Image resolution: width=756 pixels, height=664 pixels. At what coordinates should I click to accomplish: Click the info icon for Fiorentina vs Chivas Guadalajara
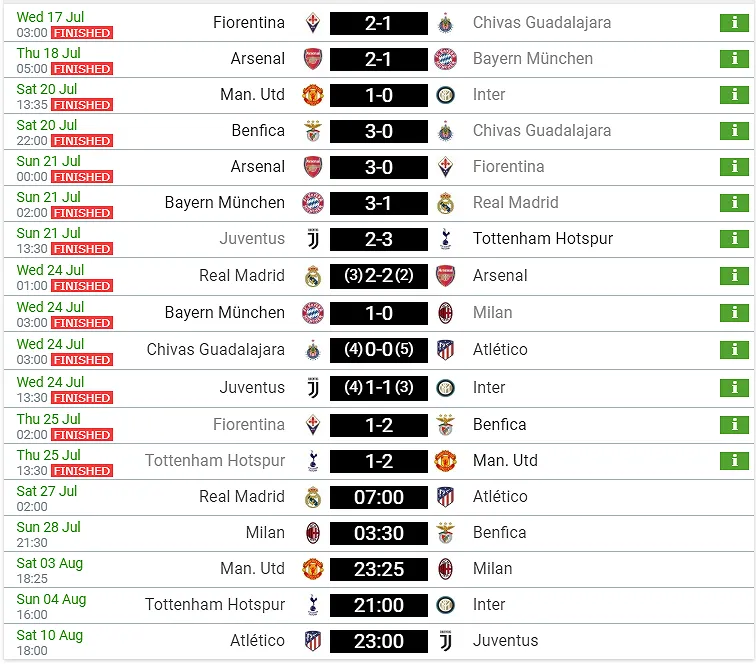pyautogui.click(x=734, y=23)
